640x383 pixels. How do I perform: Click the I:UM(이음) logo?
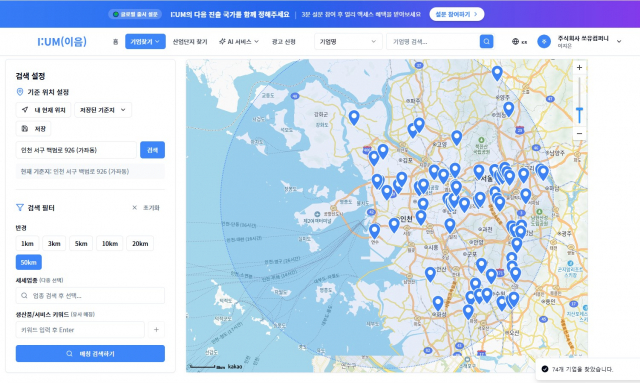[62, 42]
